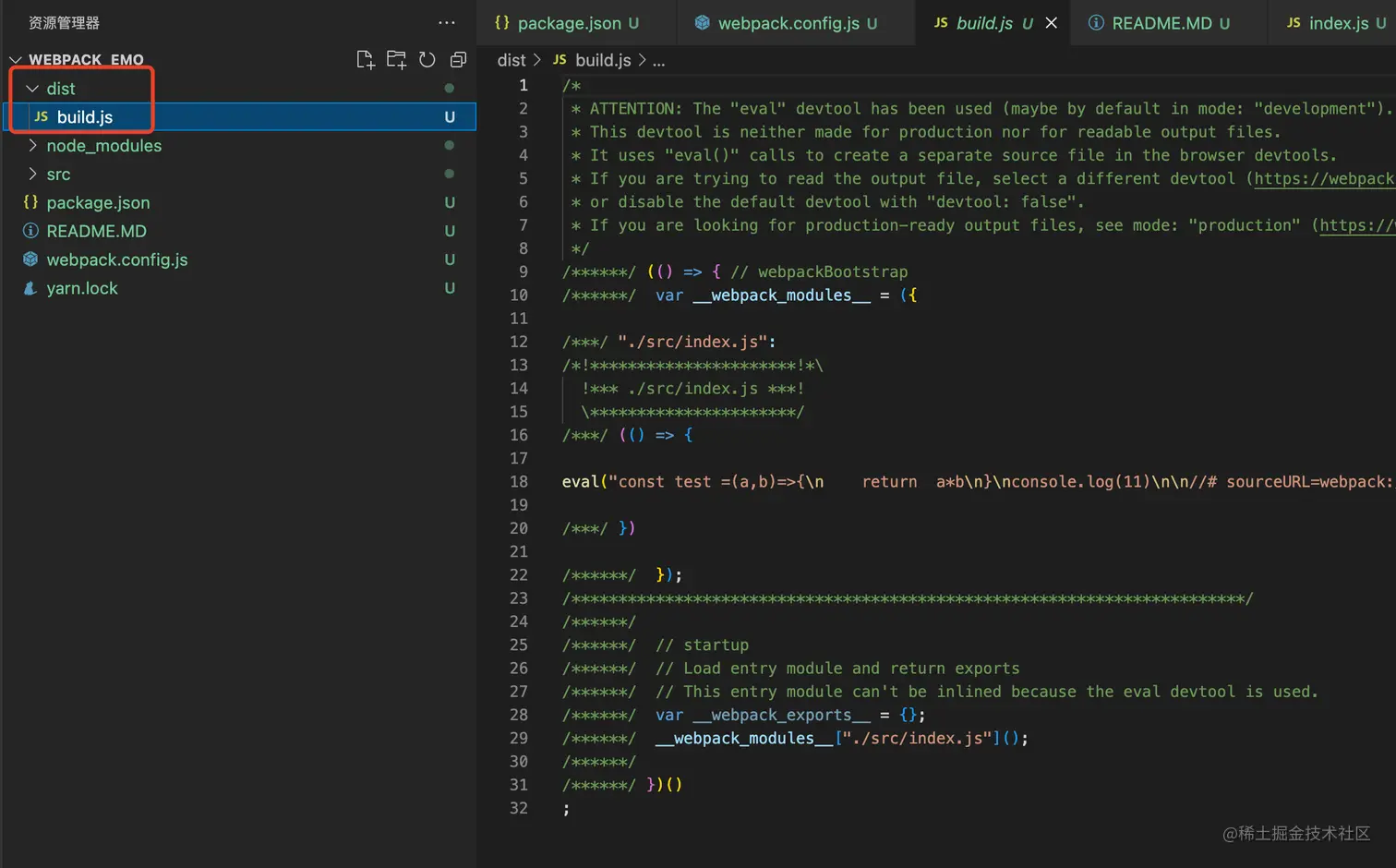Switch to the README.MD tab
The width and height of the screenshot is (1396, 868).
[1171, 23]
